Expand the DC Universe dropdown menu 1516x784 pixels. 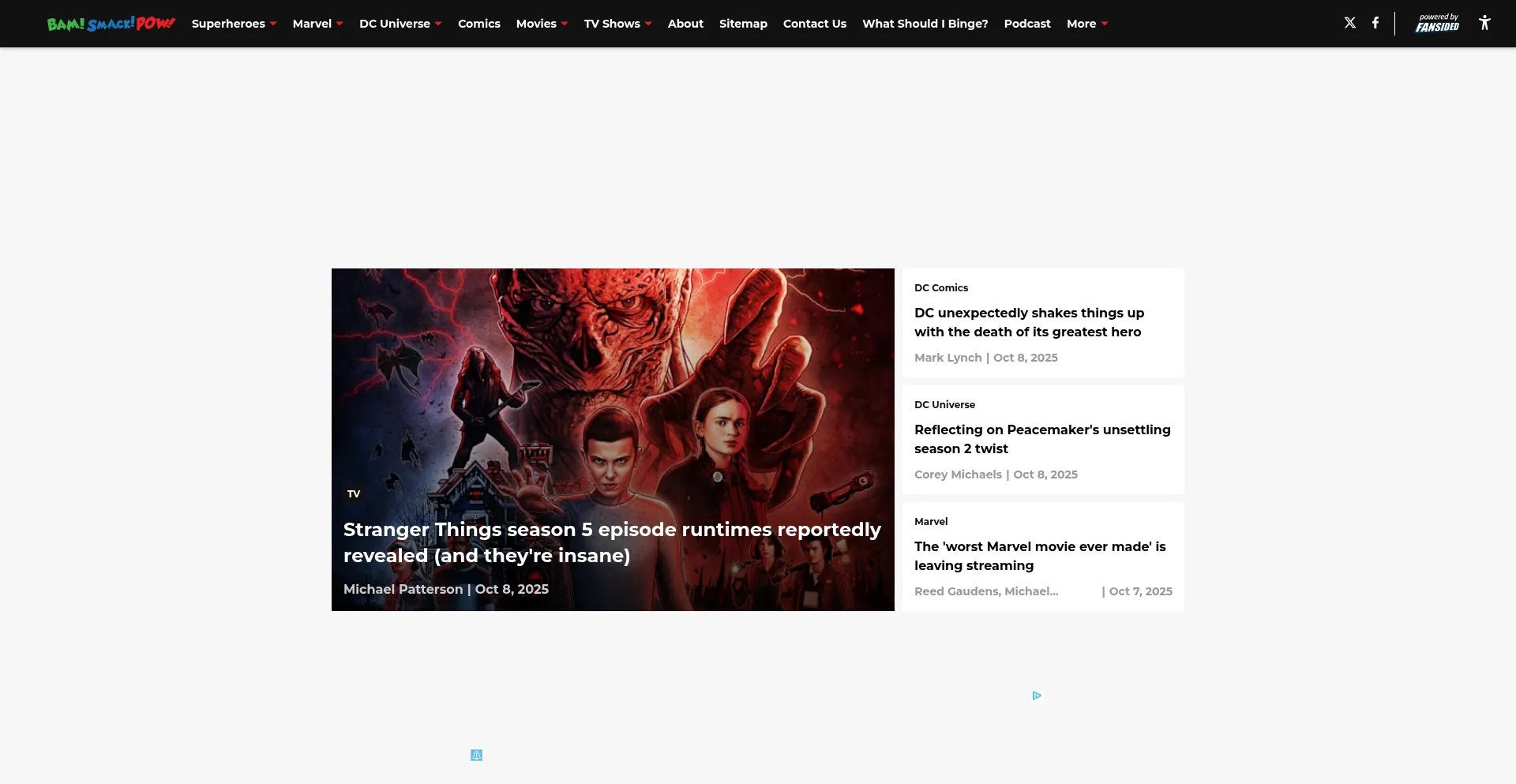click(400, 24)
